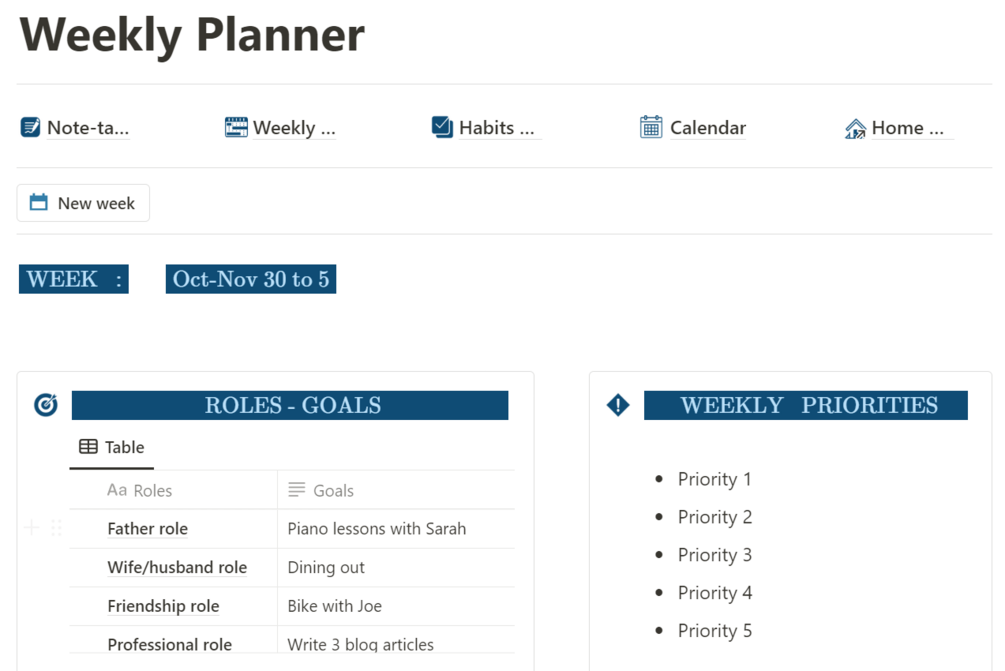Viewport: 1005px width, 671px height.
Task: Click the Weekly page calendar icon
Action: tap(236, 127)
